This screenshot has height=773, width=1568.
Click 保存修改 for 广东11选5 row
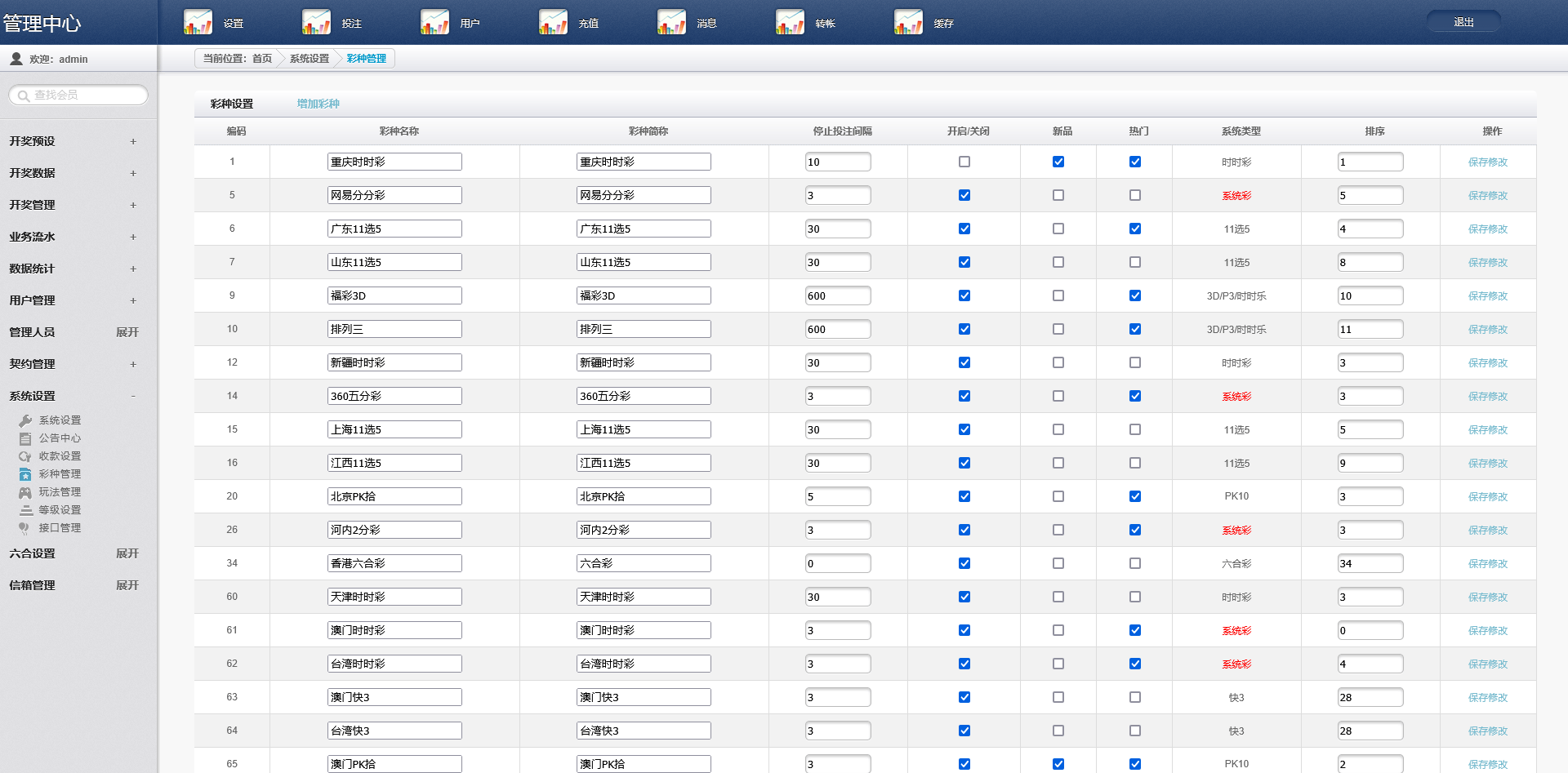point(1487,229)
